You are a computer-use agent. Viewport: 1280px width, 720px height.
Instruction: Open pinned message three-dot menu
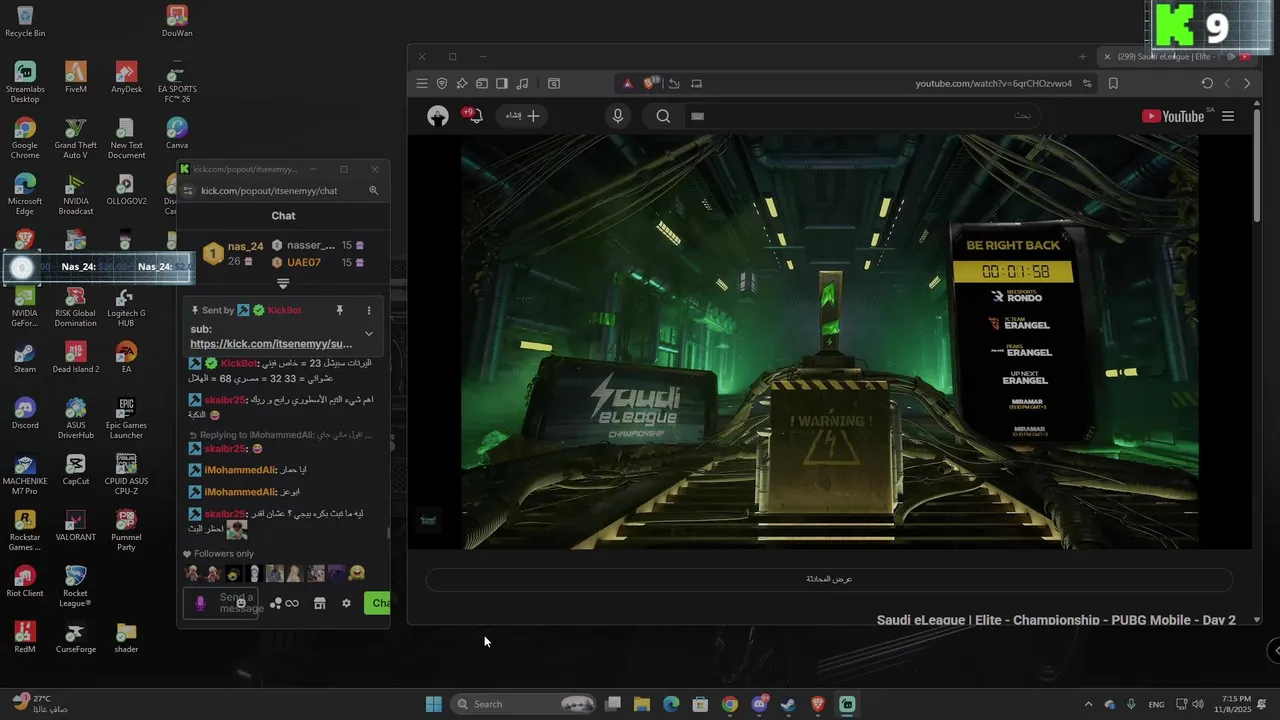[369, 311]
